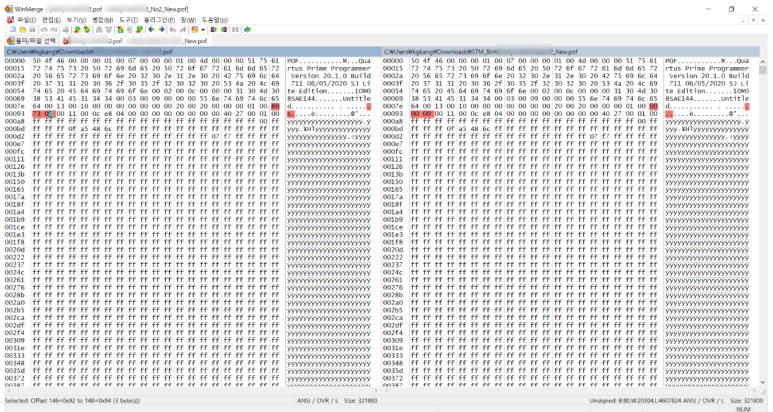Click left 'Size: 321800' status entry
The height and width of the screenshot is (412, 773).
click(360, 401)
